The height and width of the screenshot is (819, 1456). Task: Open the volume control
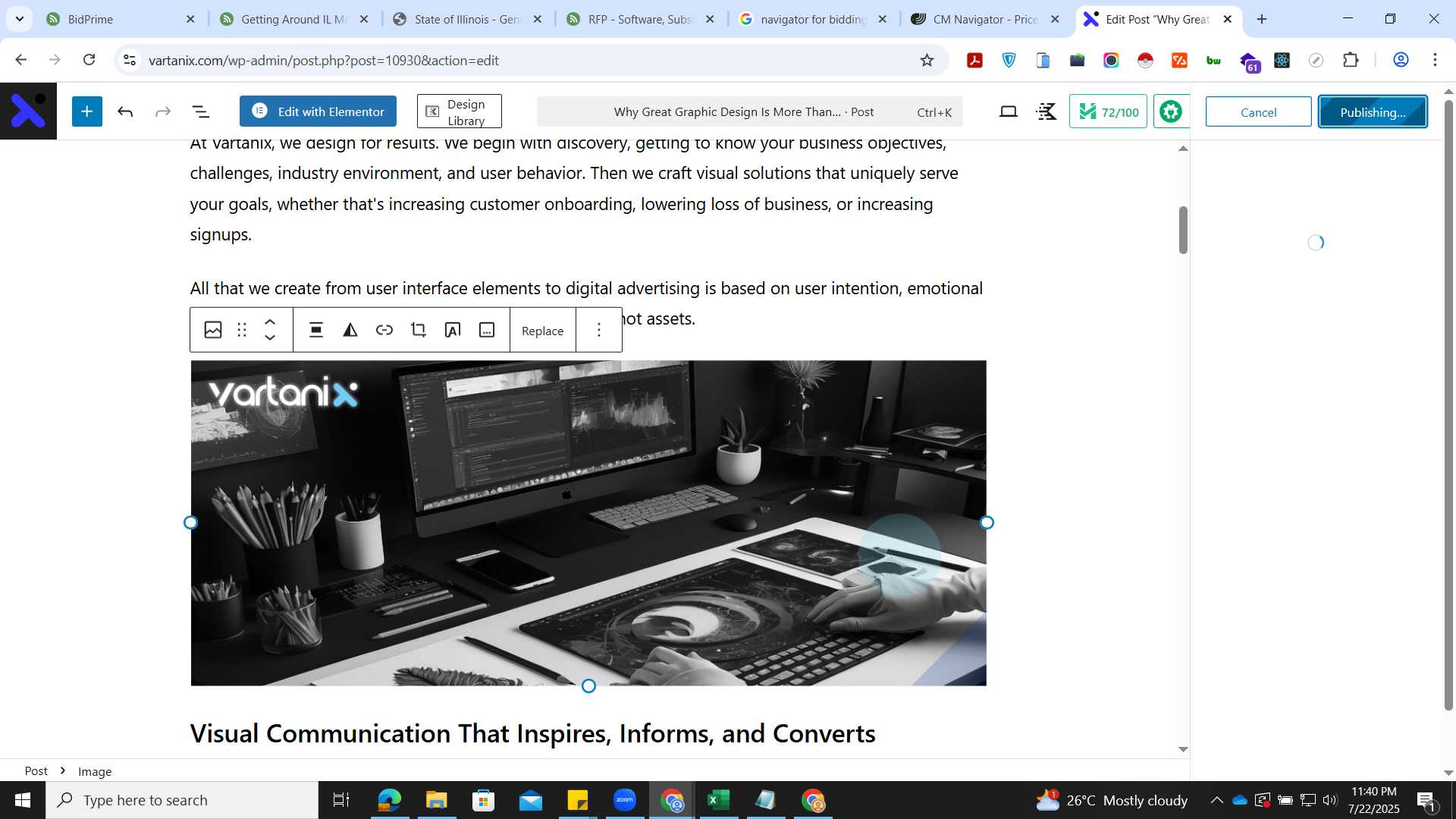1330,800
